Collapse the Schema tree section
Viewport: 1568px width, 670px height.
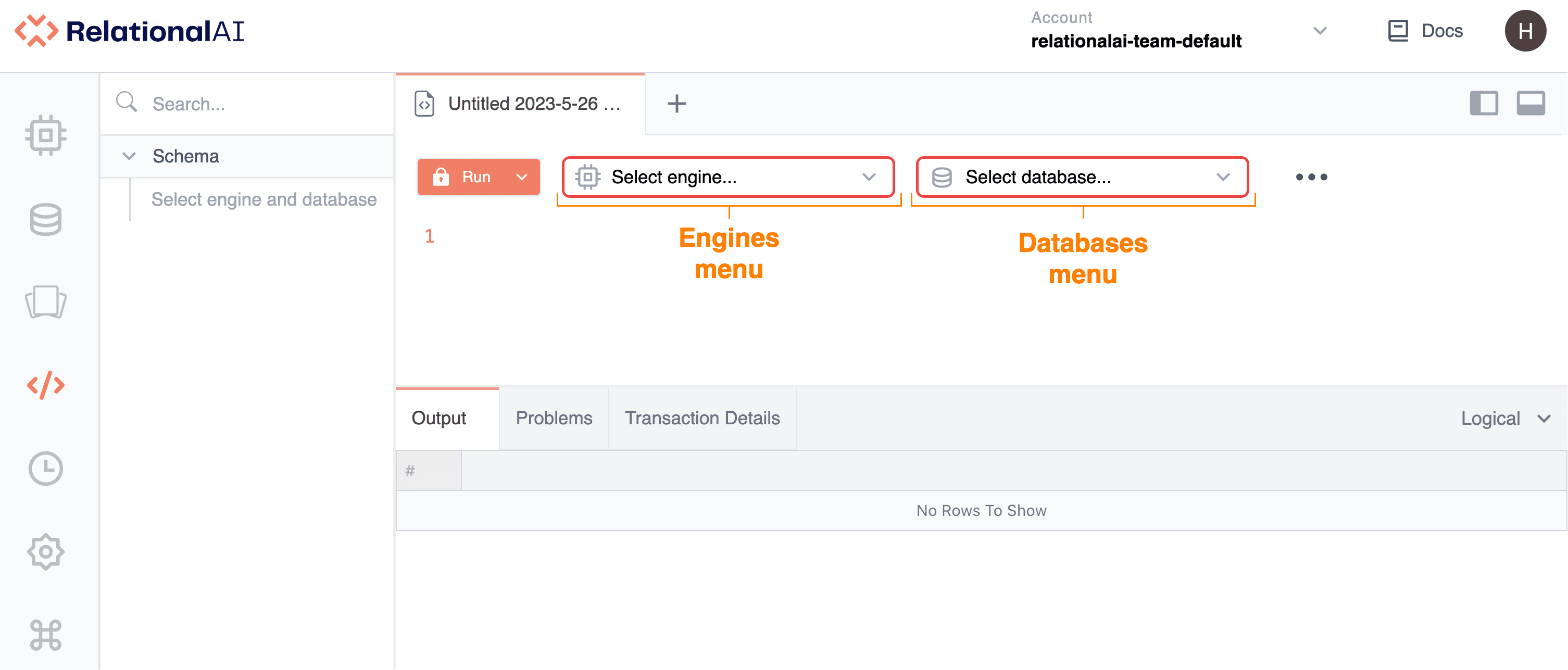click(129, 156)
